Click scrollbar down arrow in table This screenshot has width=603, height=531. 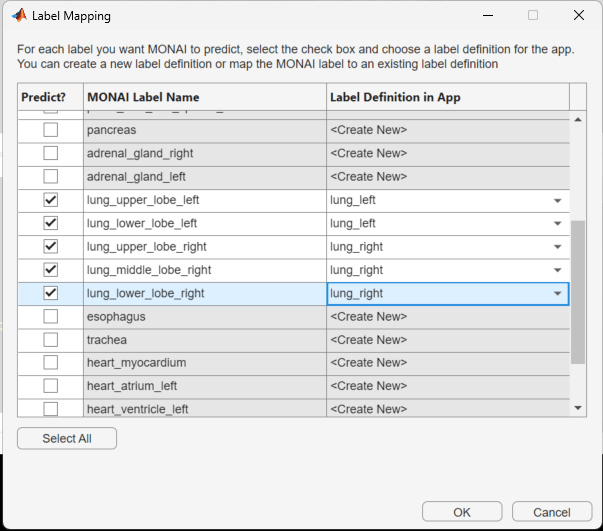(x=578, y=408)
